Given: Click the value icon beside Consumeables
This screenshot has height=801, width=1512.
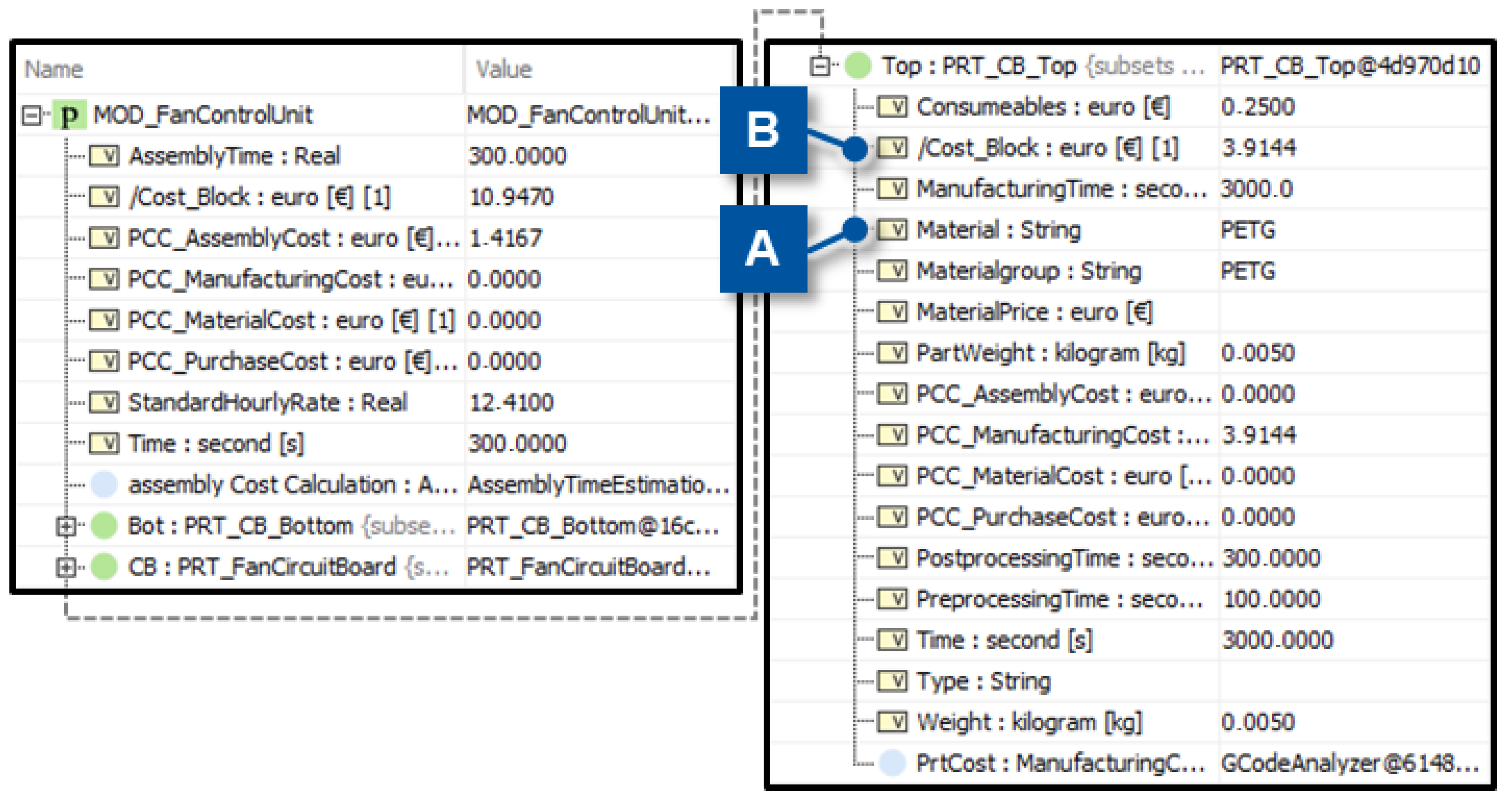Looking at the screenshot, I should coord(892,107).
